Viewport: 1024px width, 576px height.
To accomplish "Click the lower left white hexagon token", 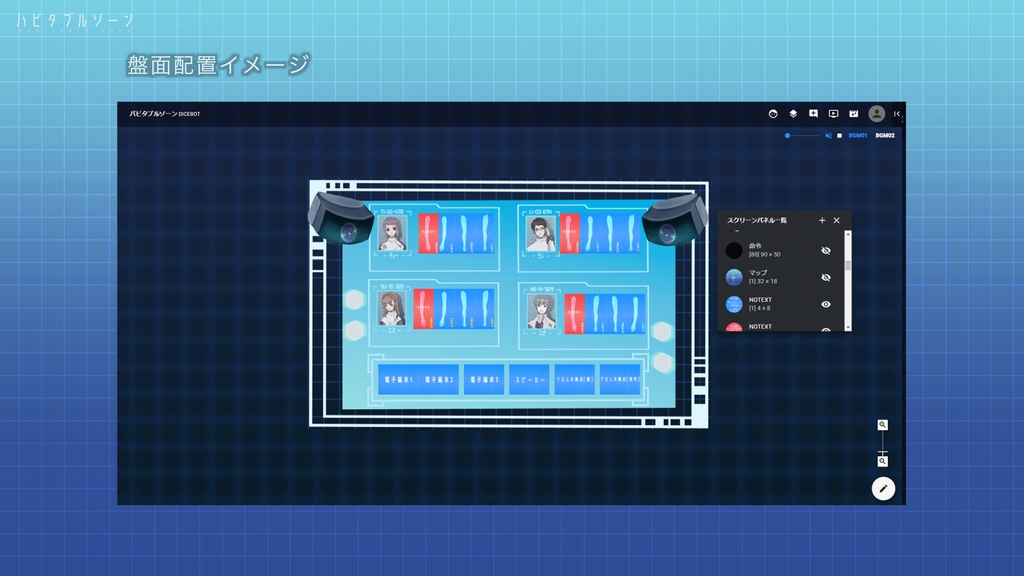I will [x=355, y=330].
